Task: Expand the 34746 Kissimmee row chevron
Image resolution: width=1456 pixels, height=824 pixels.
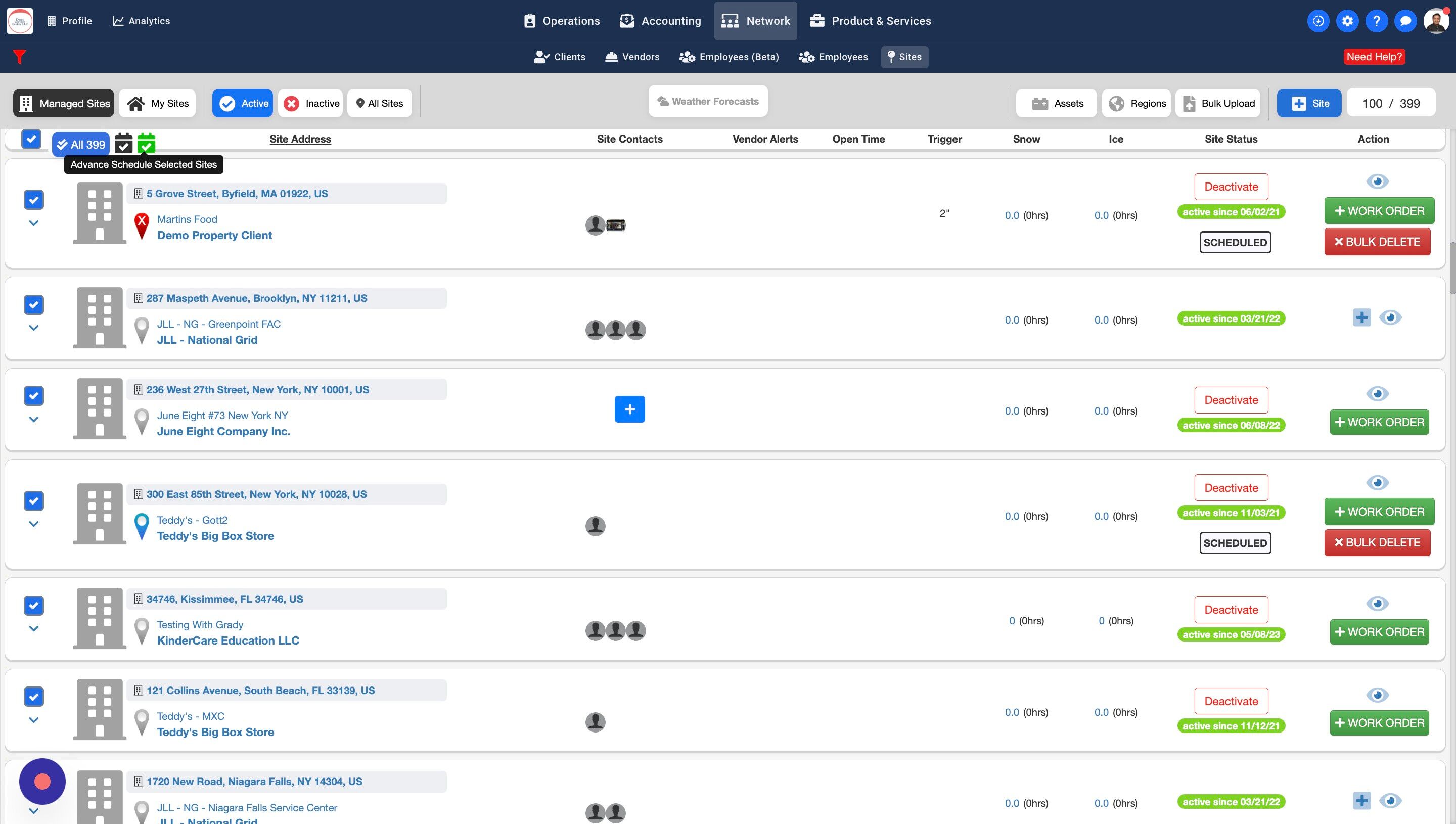Action: point(34,629)
